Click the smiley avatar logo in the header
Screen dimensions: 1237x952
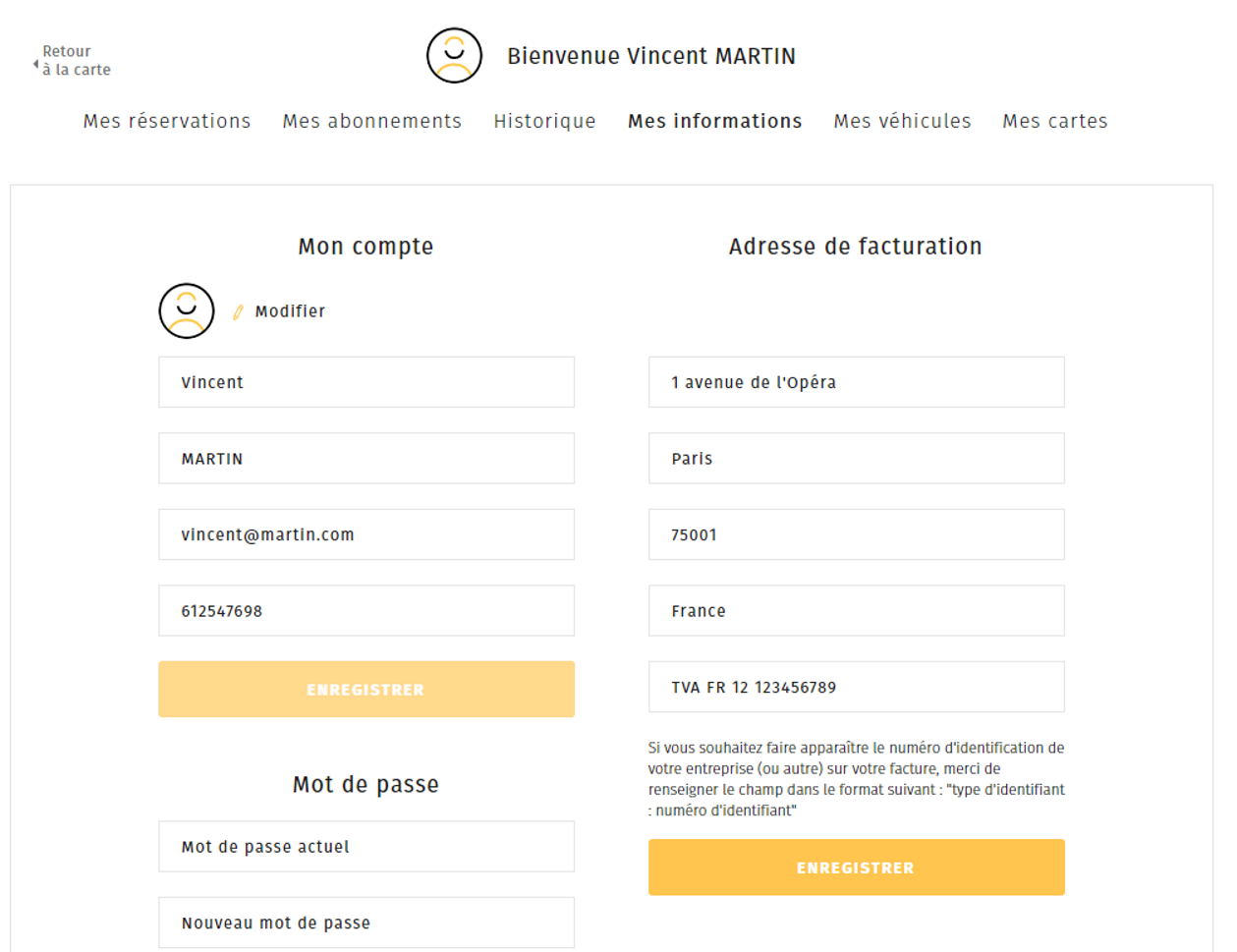pos(453,55)
